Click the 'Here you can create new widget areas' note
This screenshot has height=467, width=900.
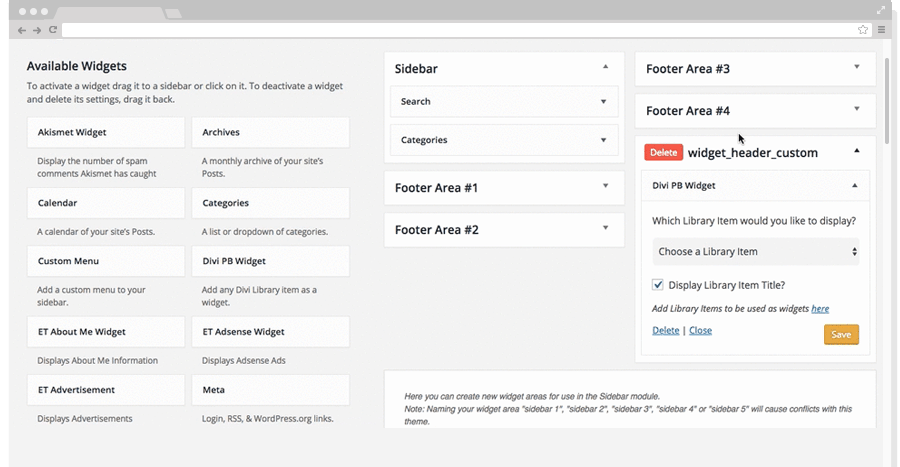[532, 396]
